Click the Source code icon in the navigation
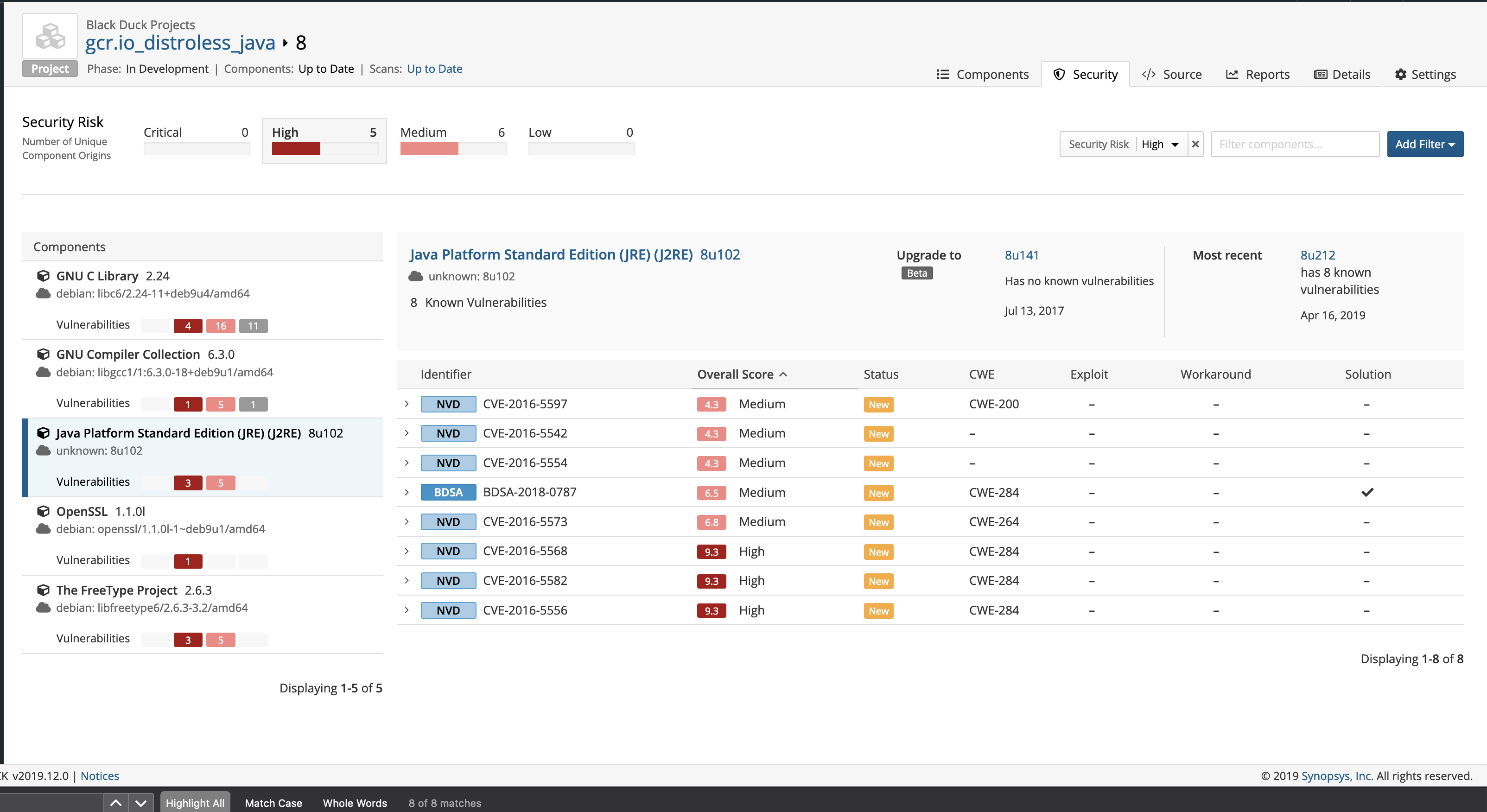Image resolution: width=1487 pixels, height=812 pixels. coord(1149,74)
